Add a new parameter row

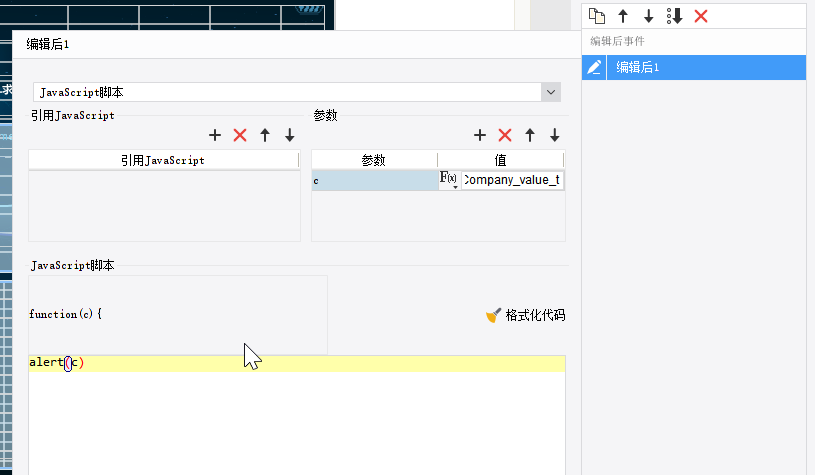point(480,135)
